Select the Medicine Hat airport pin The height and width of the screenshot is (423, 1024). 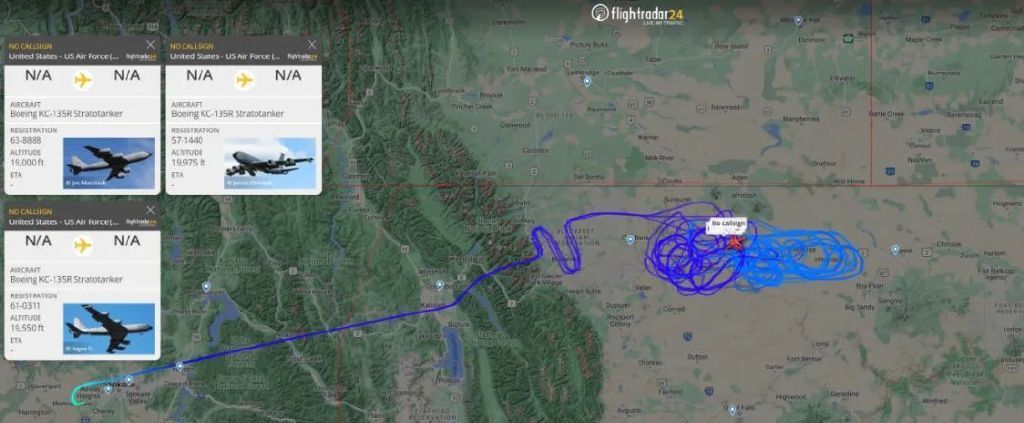[x=798, y=21]
